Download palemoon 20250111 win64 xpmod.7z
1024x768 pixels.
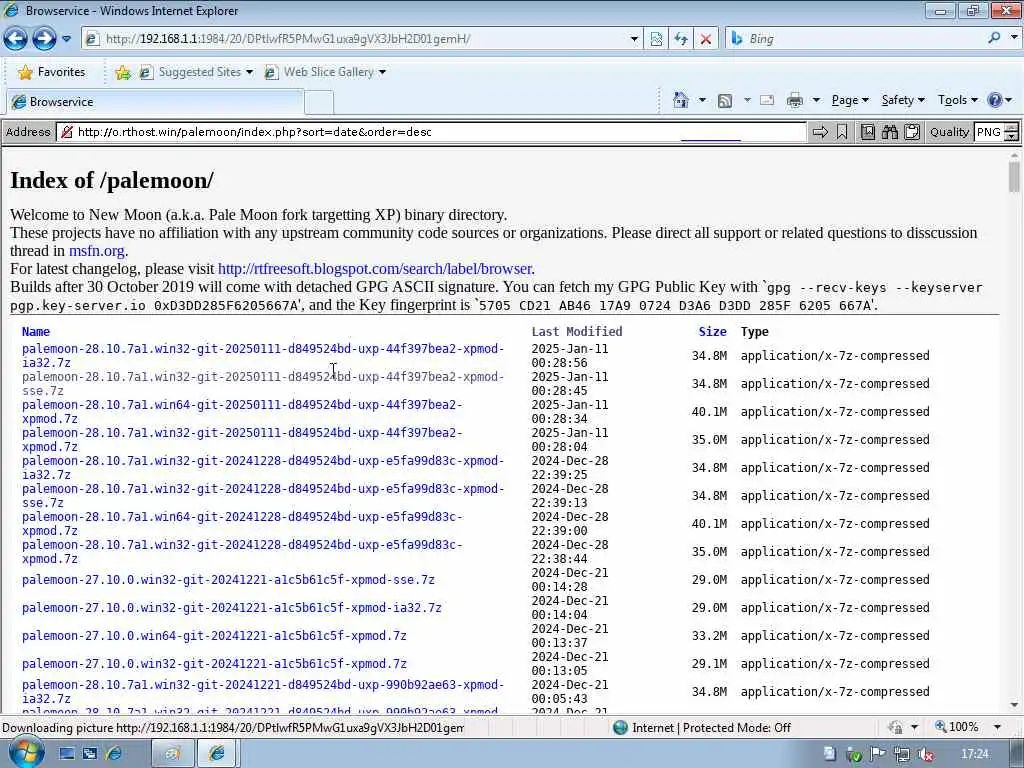pyautogui.click(x=242, y=412)
